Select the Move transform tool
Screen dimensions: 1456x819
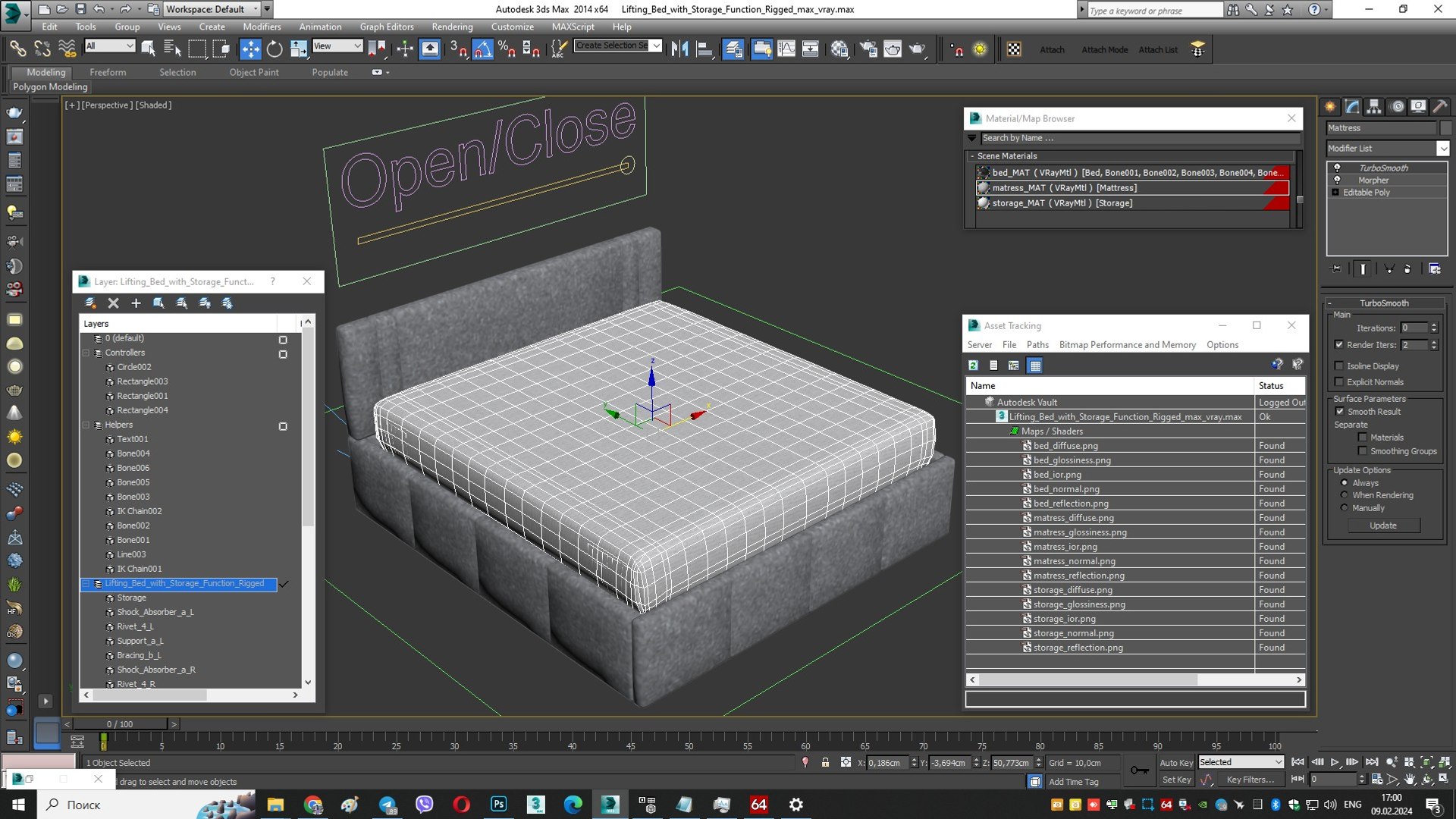click(250, 49)
